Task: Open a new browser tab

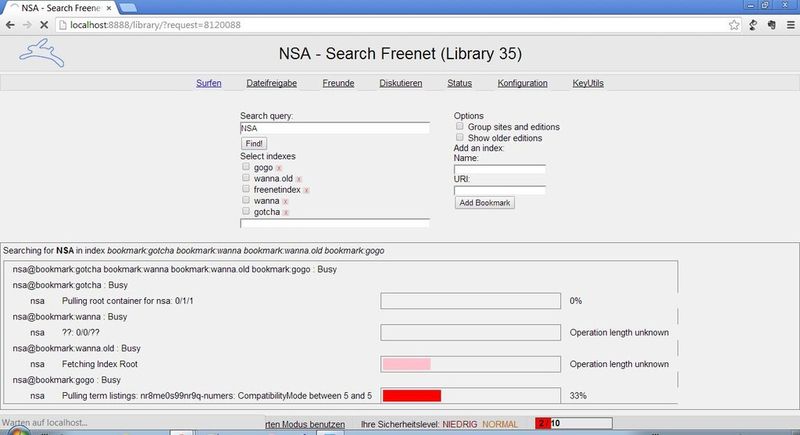Action: 128,8
